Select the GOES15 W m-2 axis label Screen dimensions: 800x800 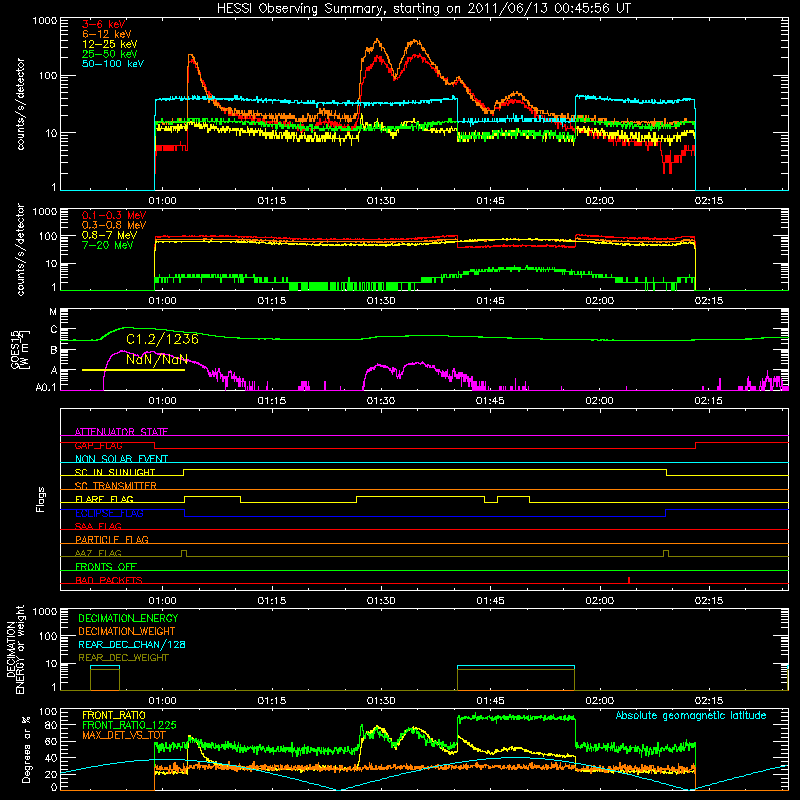point(21,349)
